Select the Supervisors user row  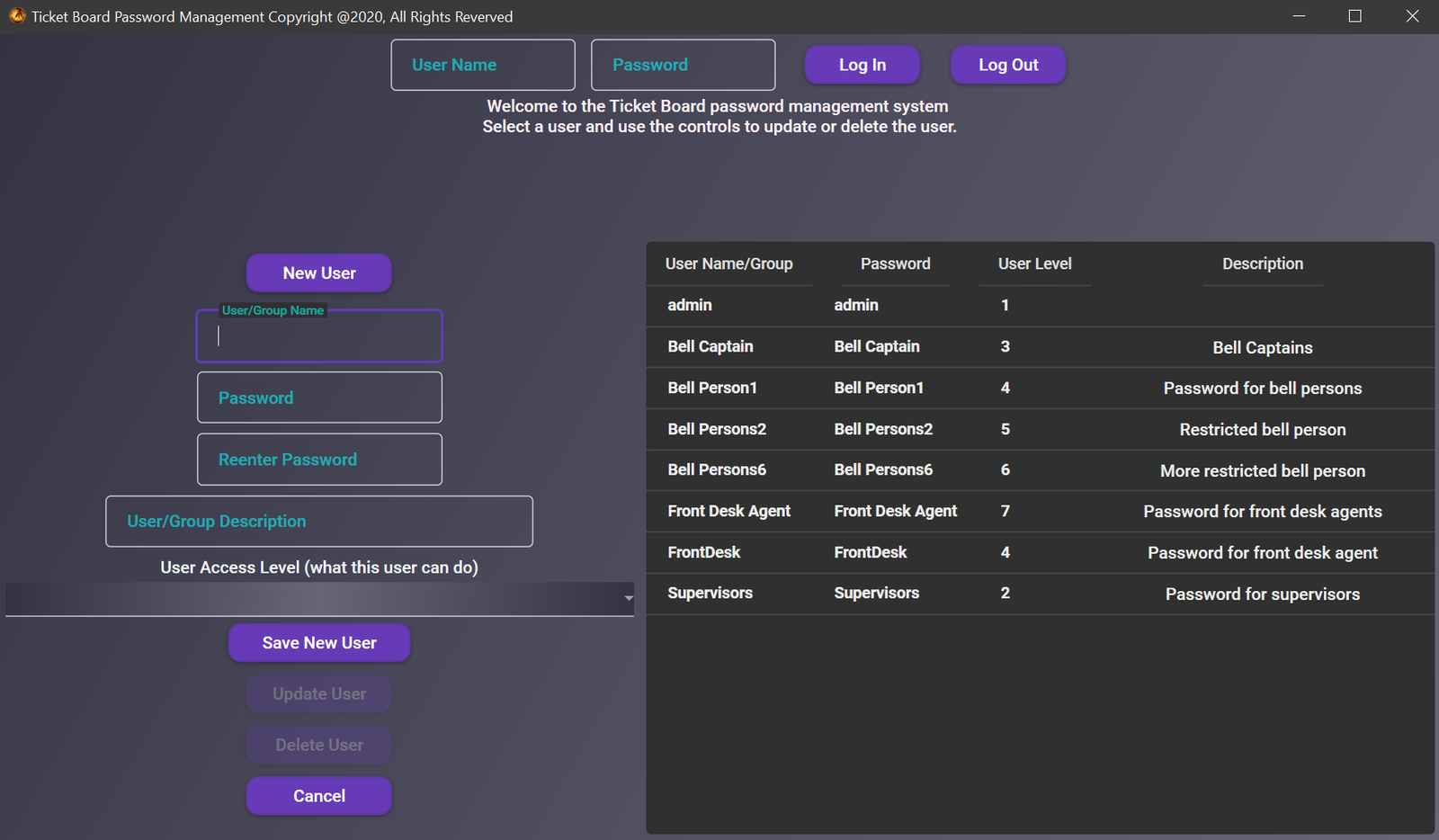click(1040, 594)
